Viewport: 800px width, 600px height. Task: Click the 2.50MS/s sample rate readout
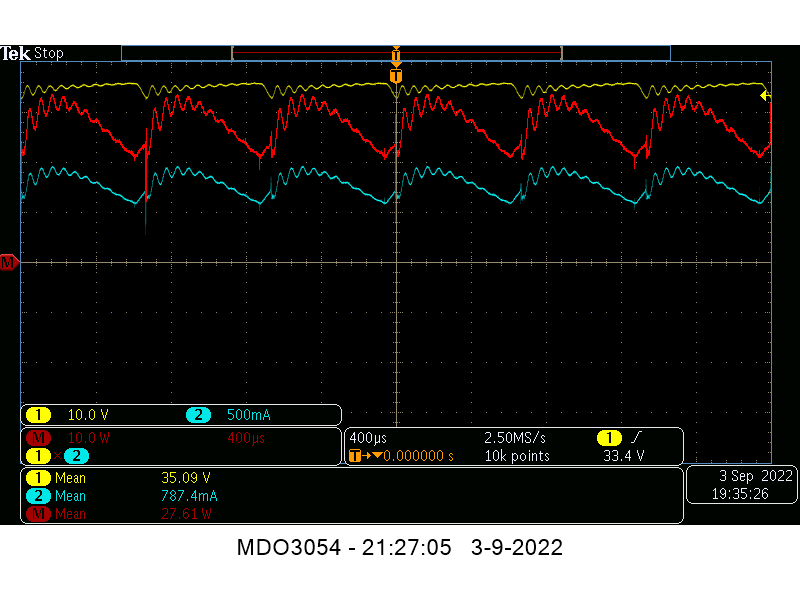coord(516,438)
